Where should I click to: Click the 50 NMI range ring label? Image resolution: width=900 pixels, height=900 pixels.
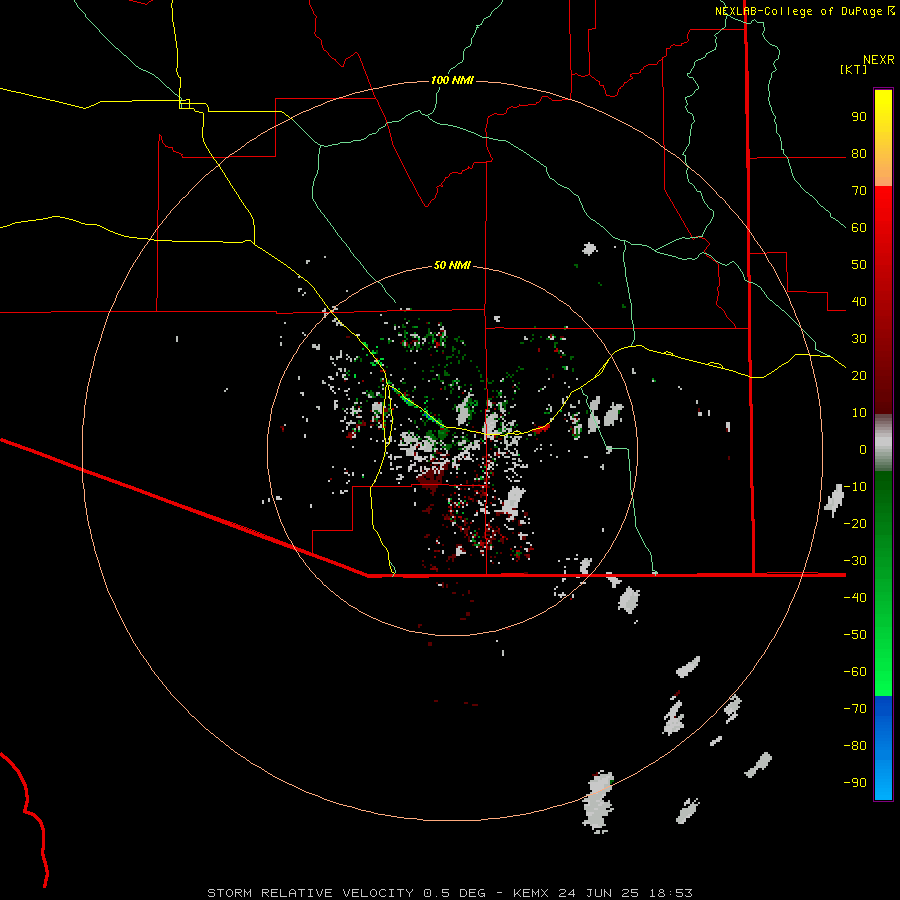pyautogui.click(x=452, y=265)
